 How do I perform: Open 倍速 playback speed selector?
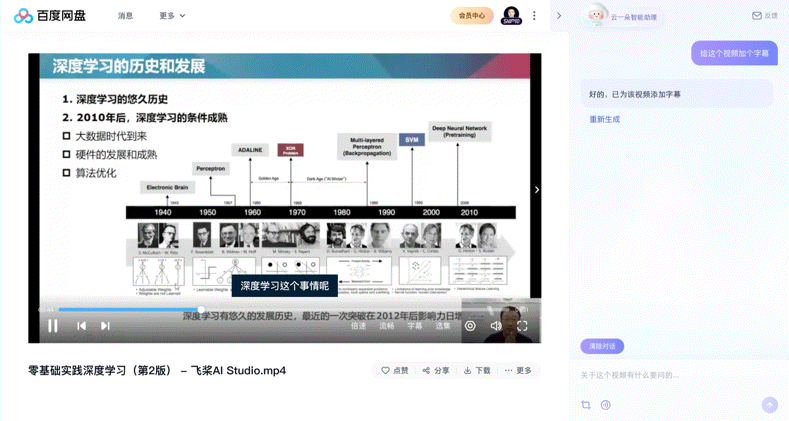coord(358,326)
